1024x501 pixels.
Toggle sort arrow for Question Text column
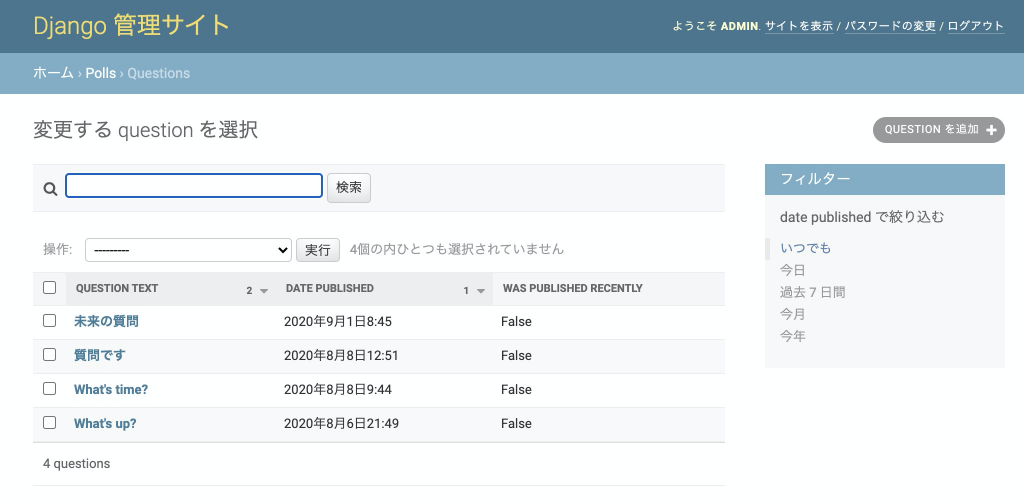click(264, 291)
